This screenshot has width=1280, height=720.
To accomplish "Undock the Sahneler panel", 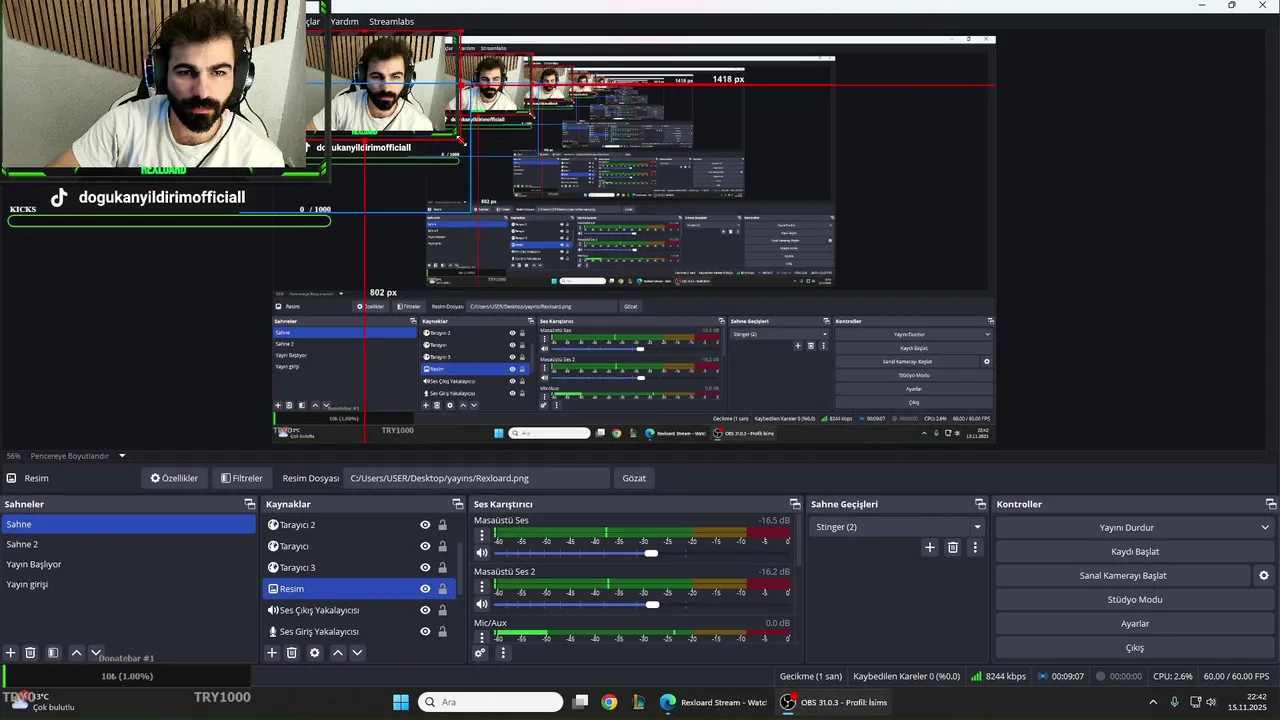I will pos(250,504).
